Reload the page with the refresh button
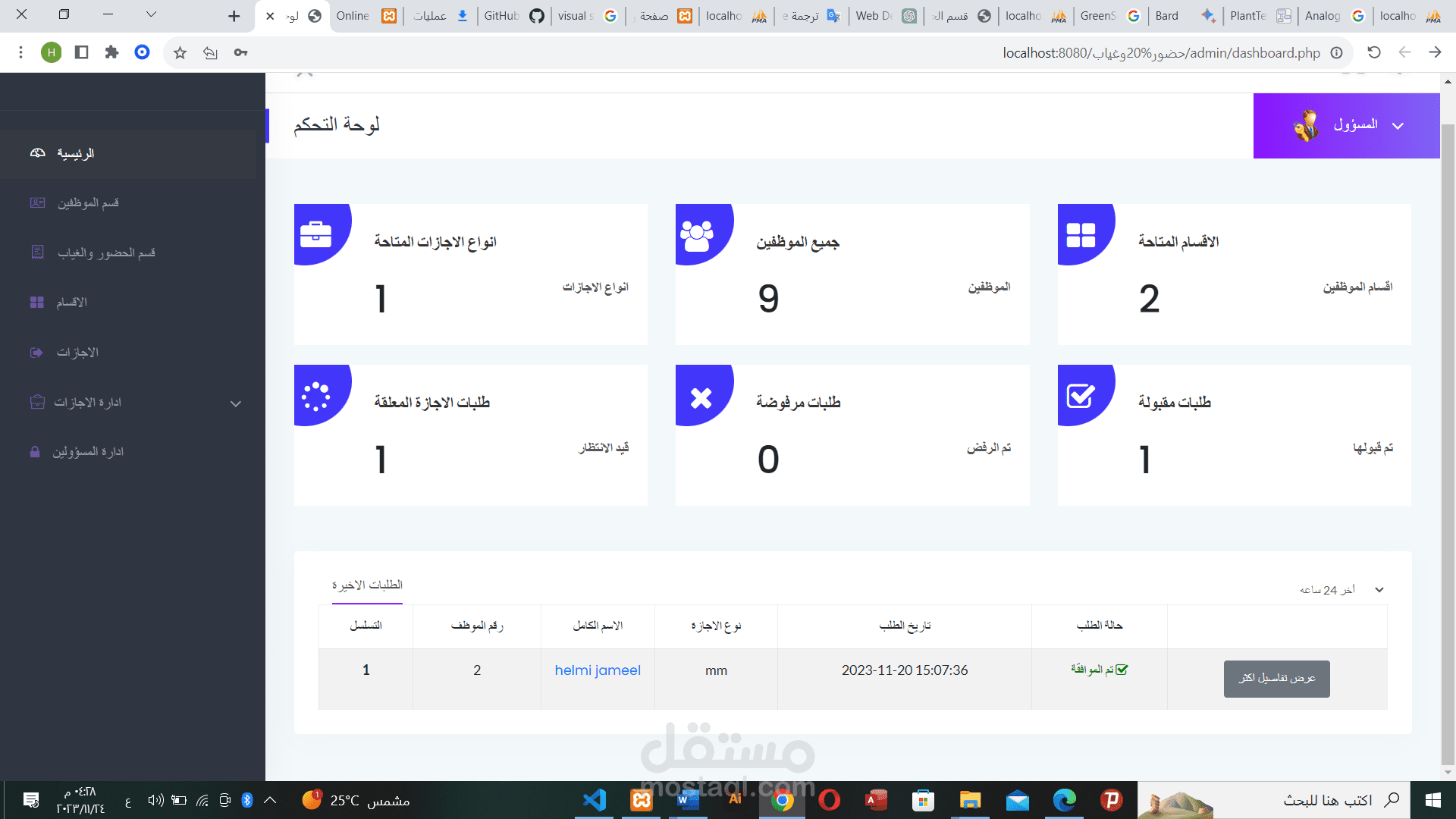The width and height of the screenshot is (1456, 819). point(1374,52)
